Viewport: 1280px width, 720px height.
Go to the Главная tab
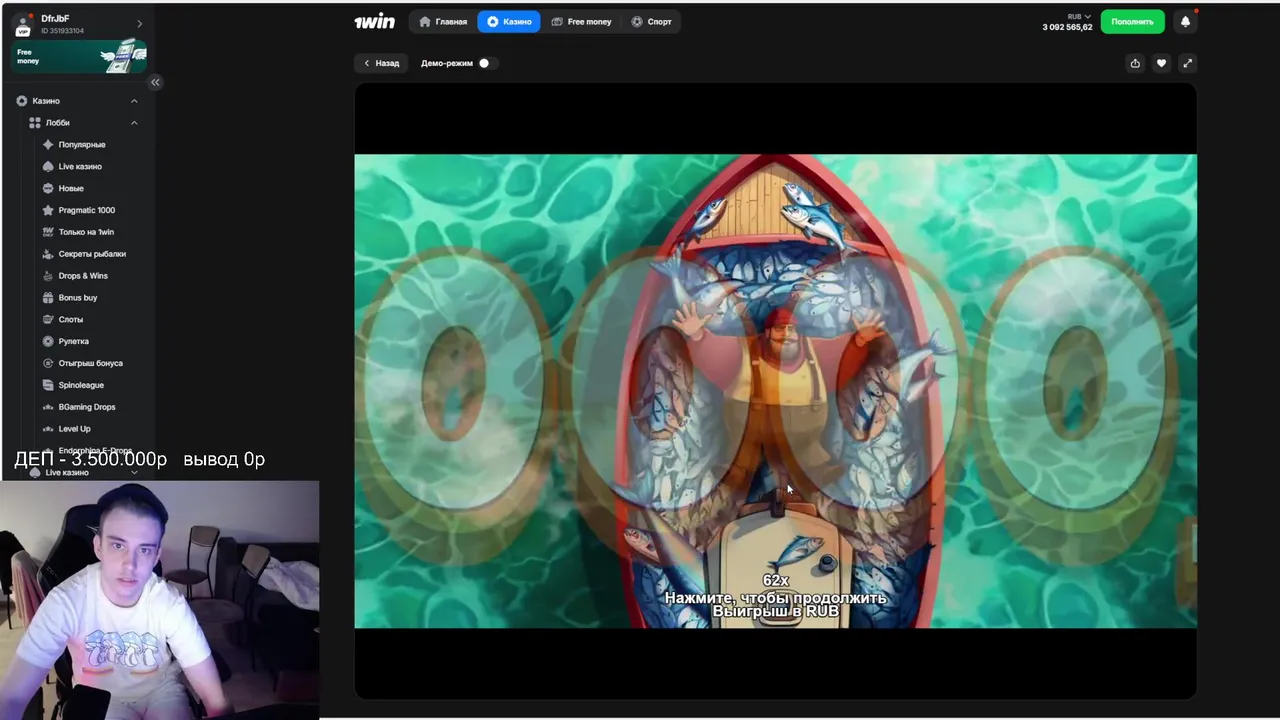(443, 21)
